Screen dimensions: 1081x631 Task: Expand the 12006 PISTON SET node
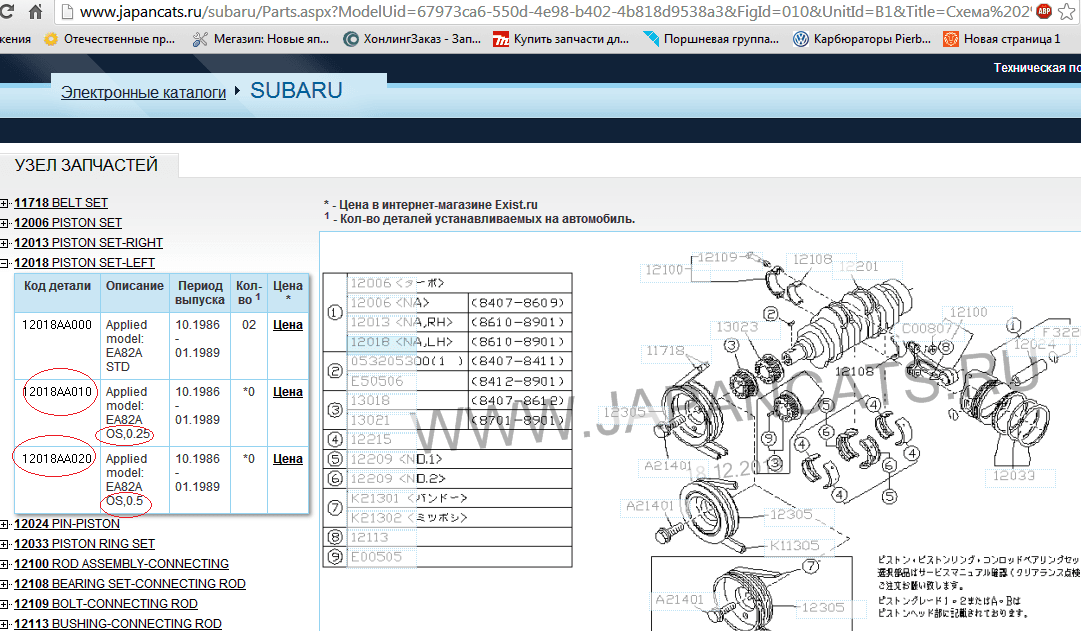pos(4,223)
